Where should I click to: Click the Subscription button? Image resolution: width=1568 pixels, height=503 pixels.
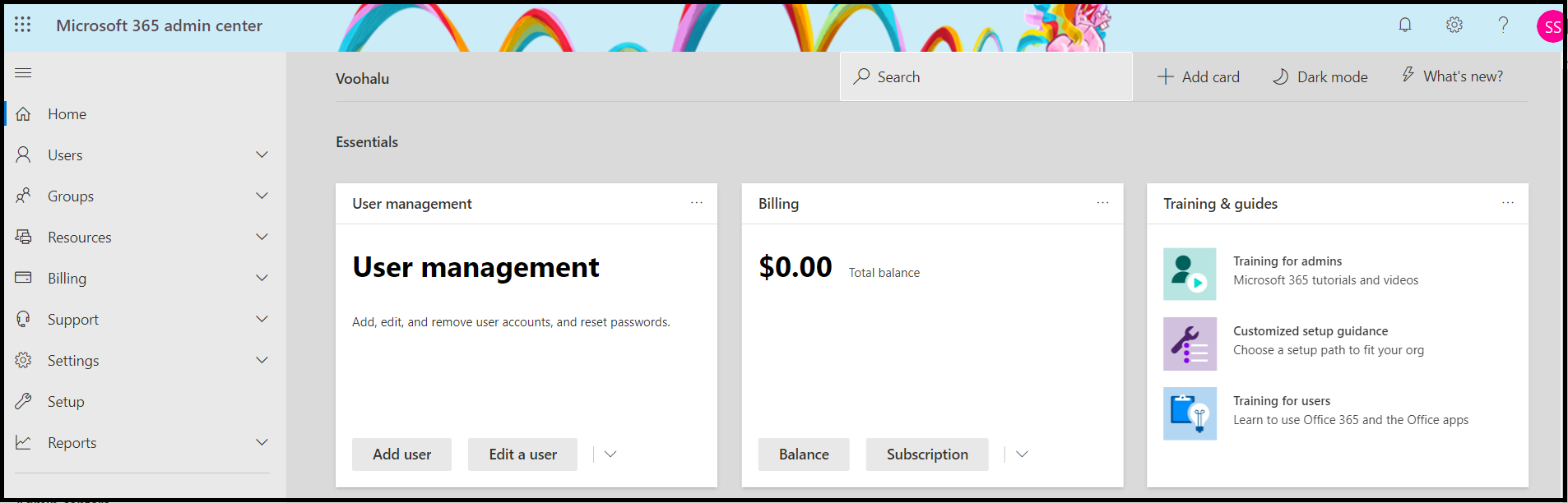[x=927, y=454]
